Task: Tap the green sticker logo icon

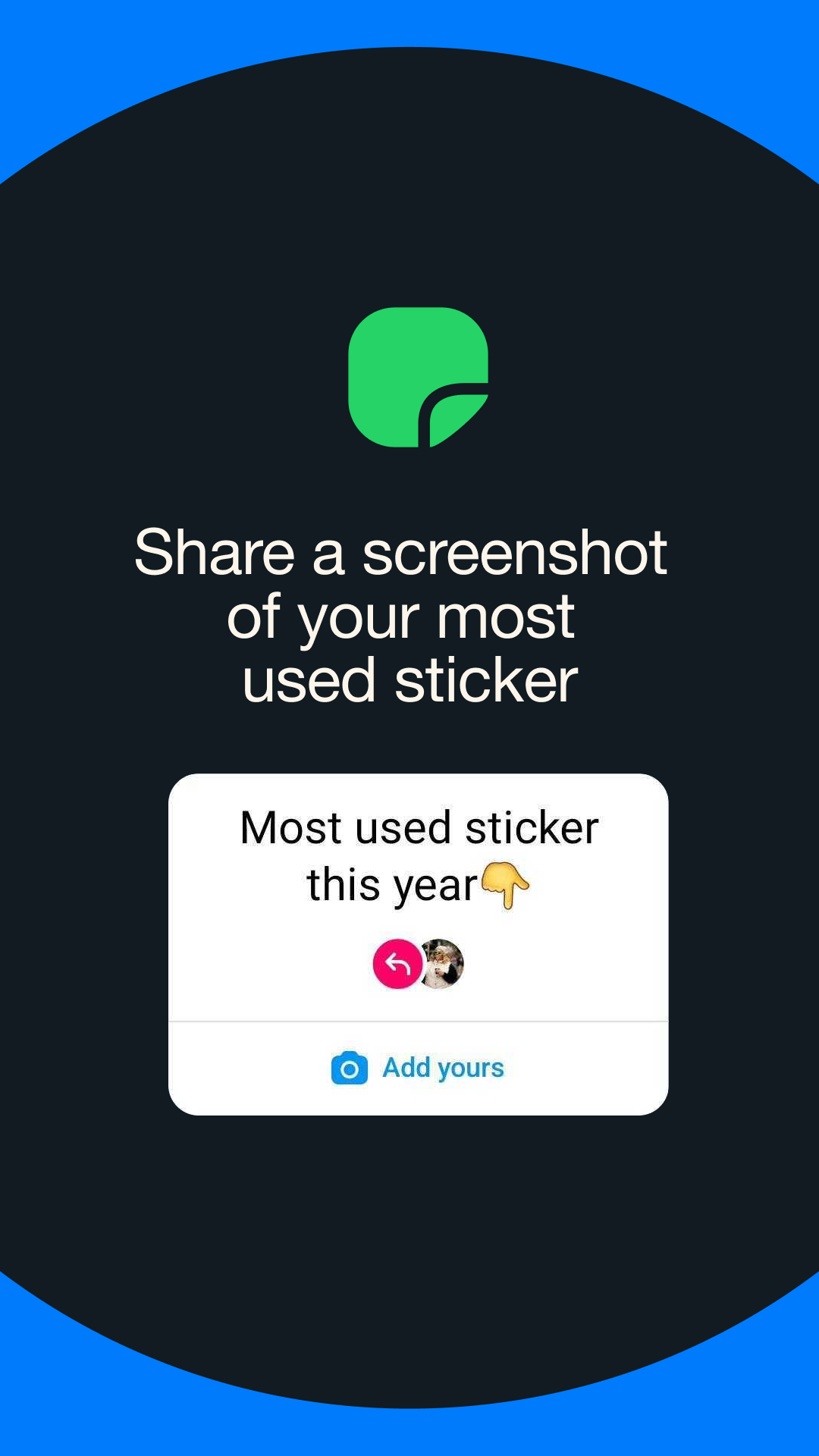Action: click(418, 377)
